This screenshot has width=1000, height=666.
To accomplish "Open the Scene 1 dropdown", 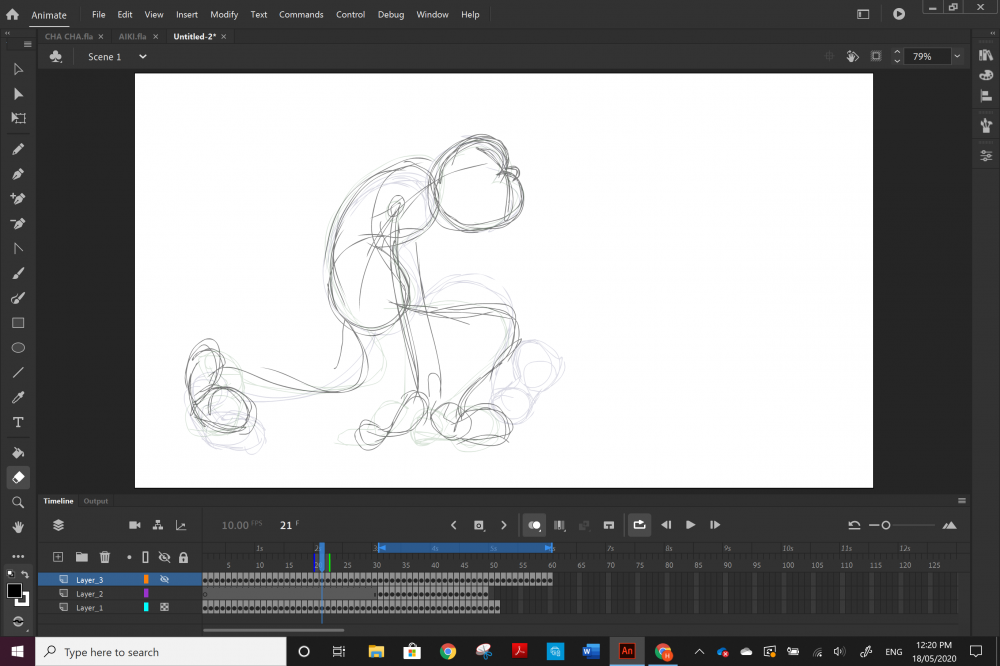I will (142, 57).
